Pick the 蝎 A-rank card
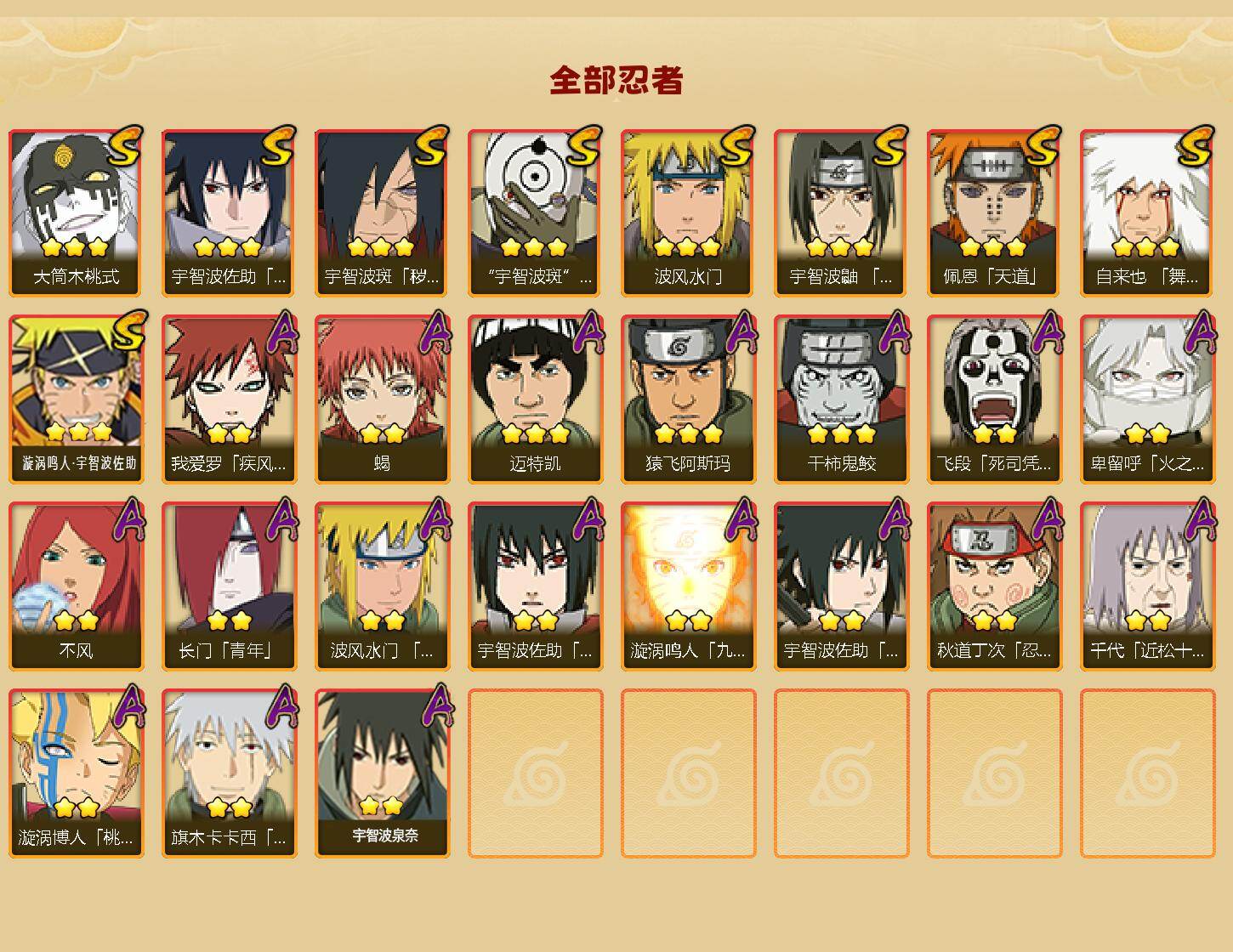 pos(382,399)
